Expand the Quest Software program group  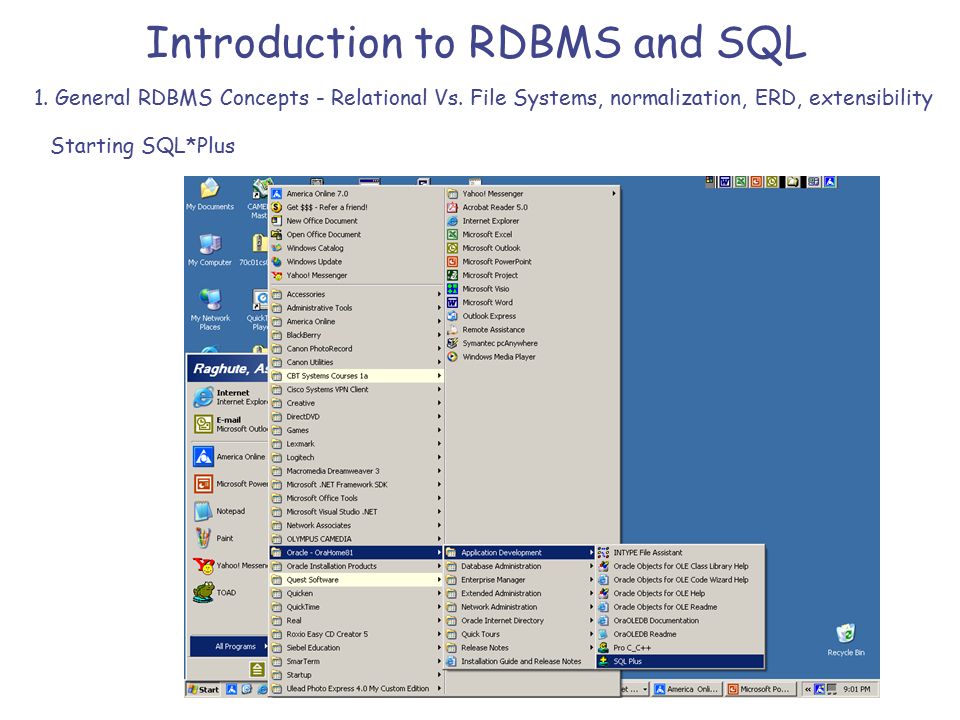(356, 580)
